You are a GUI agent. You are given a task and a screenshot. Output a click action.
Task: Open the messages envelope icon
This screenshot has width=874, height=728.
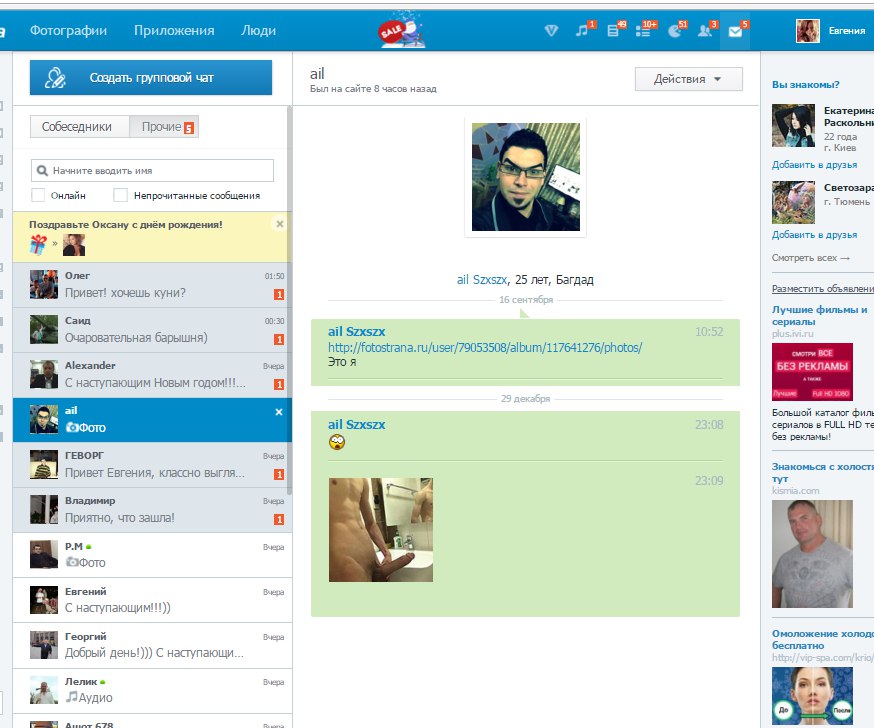coord(736,31)
